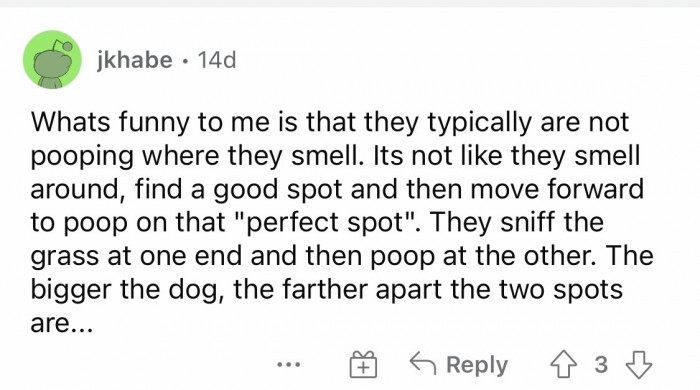Screen dimensions: 700x390
Task: Give an award with the gift icon
Action: (362, 365)
